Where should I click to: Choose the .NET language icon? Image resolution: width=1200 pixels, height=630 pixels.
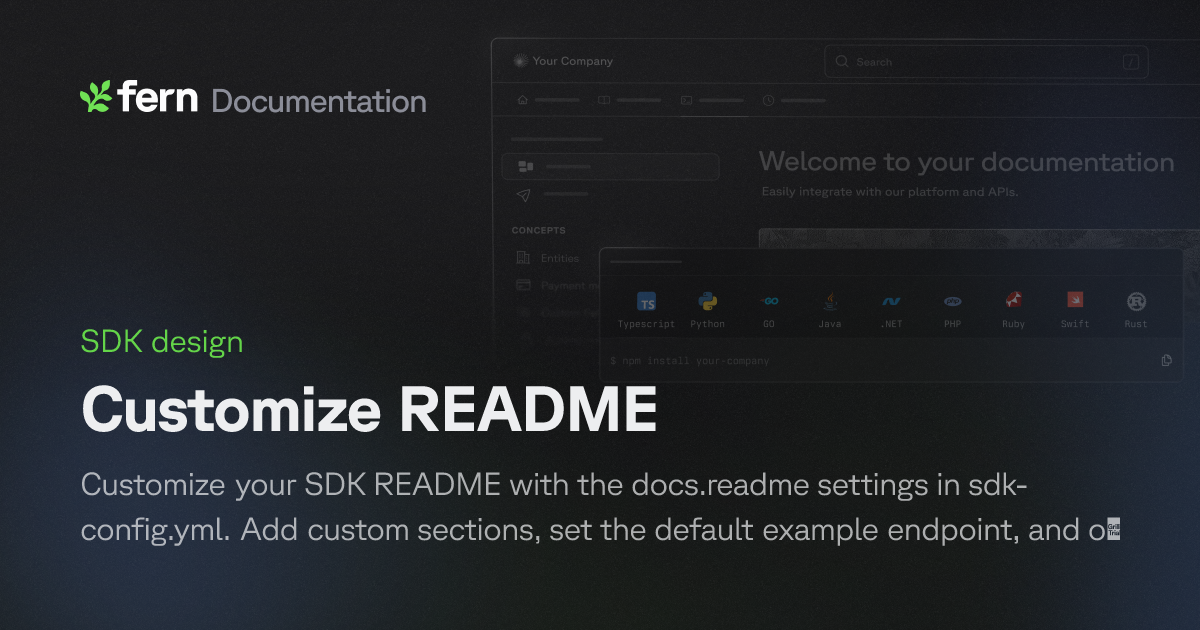[x=891, y=301]
